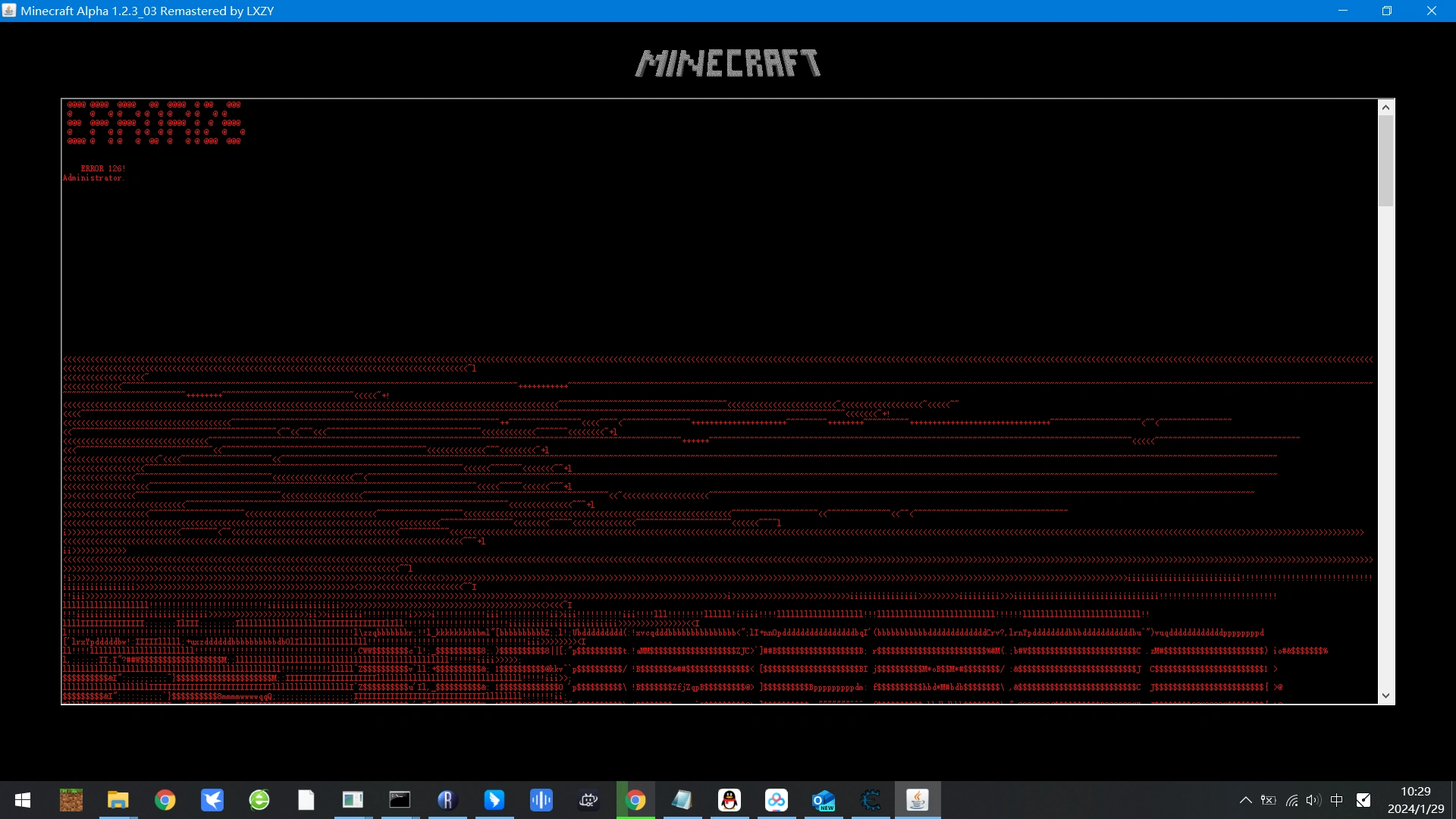Launch the first Google Chrome taskbar icon
Image resolution: width=1456 pixels, height=819 pixels.
click(165, 800)
